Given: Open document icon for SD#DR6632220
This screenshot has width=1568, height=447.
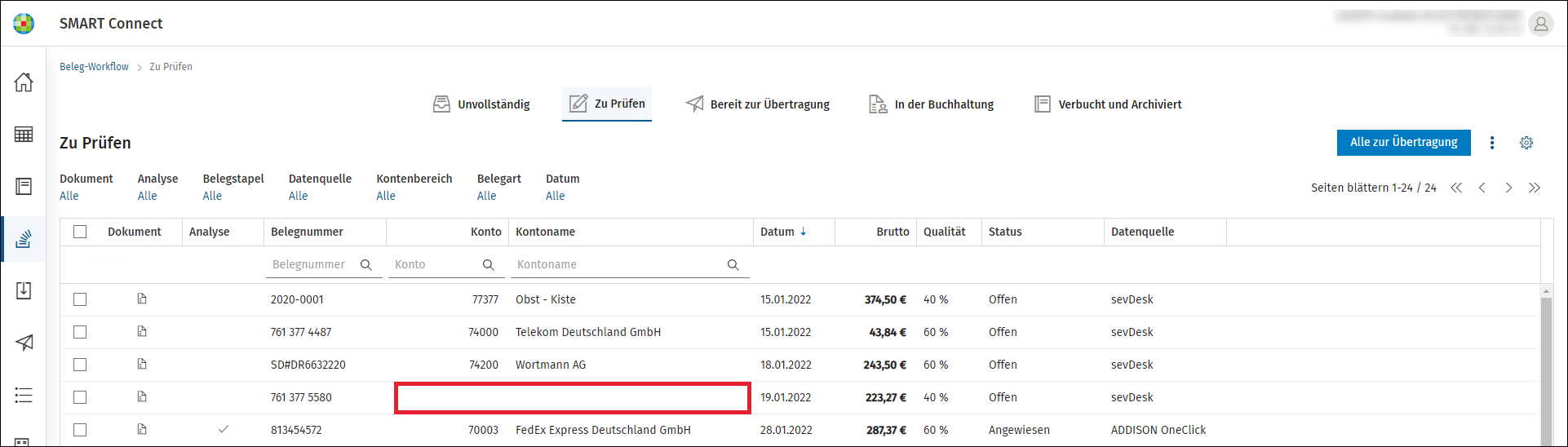Looking at the screenshot, I should (142, 365).
